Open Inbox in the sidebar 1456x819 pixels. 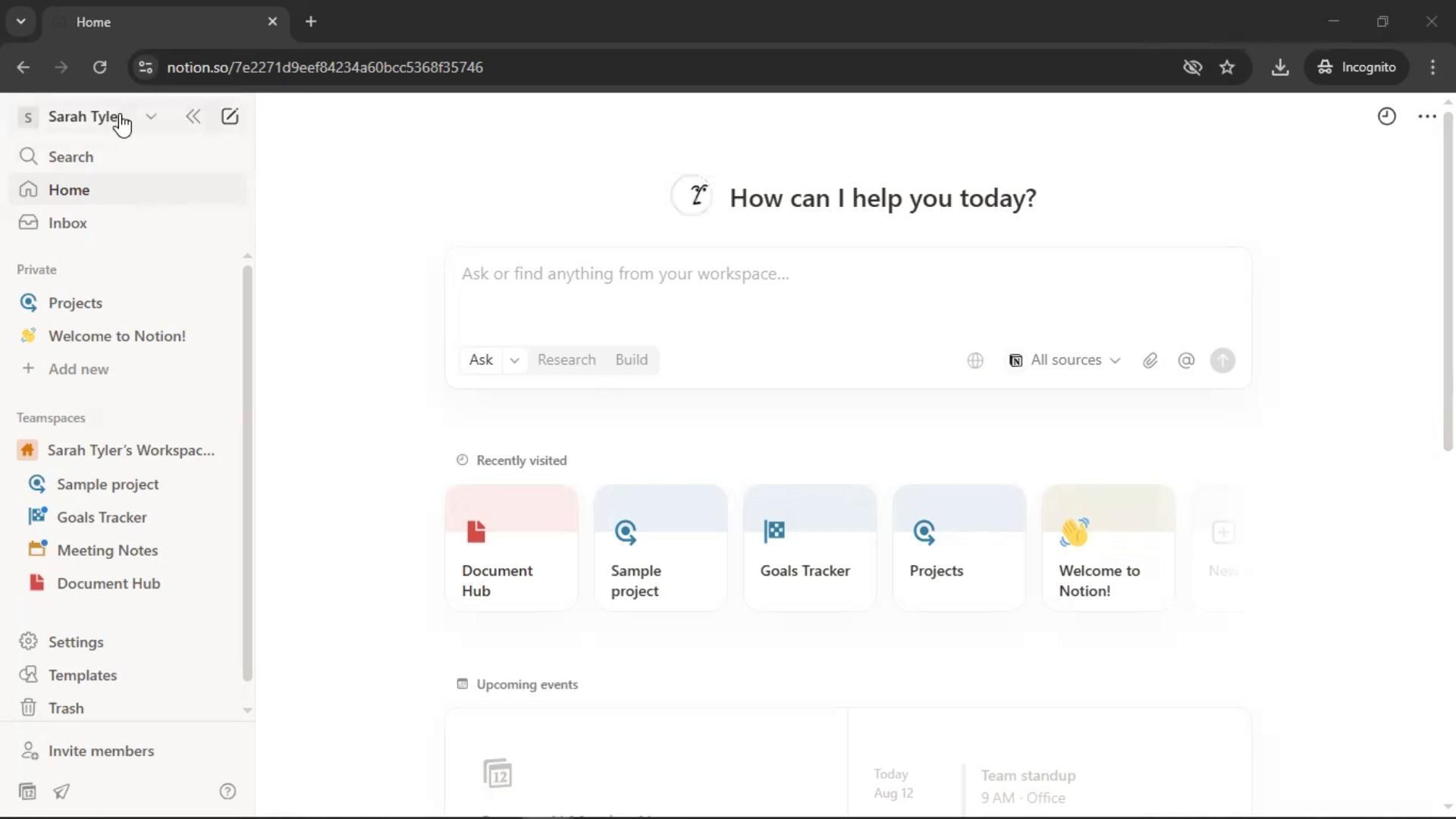[x=67, y=223]
